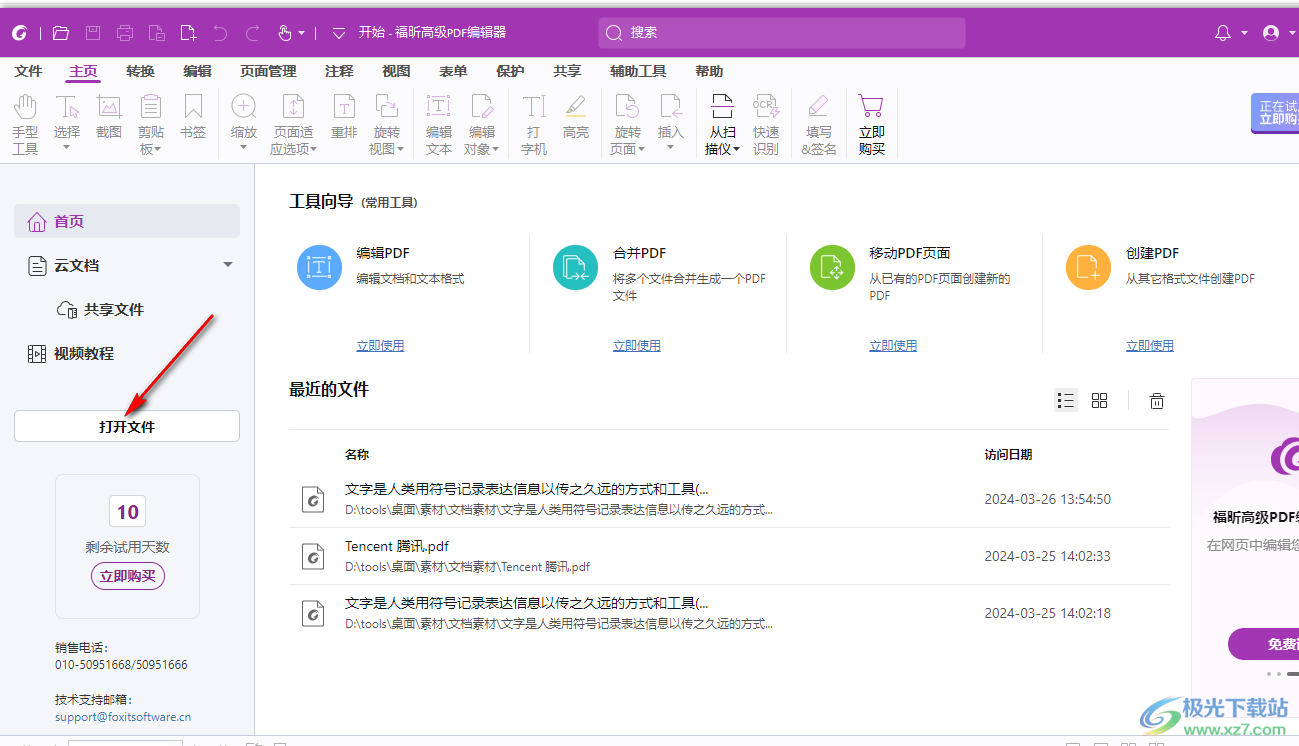The image size is (1299, 746).
Task: Click the blue 编辑PDF wizard icon
Action: [320, 267]
